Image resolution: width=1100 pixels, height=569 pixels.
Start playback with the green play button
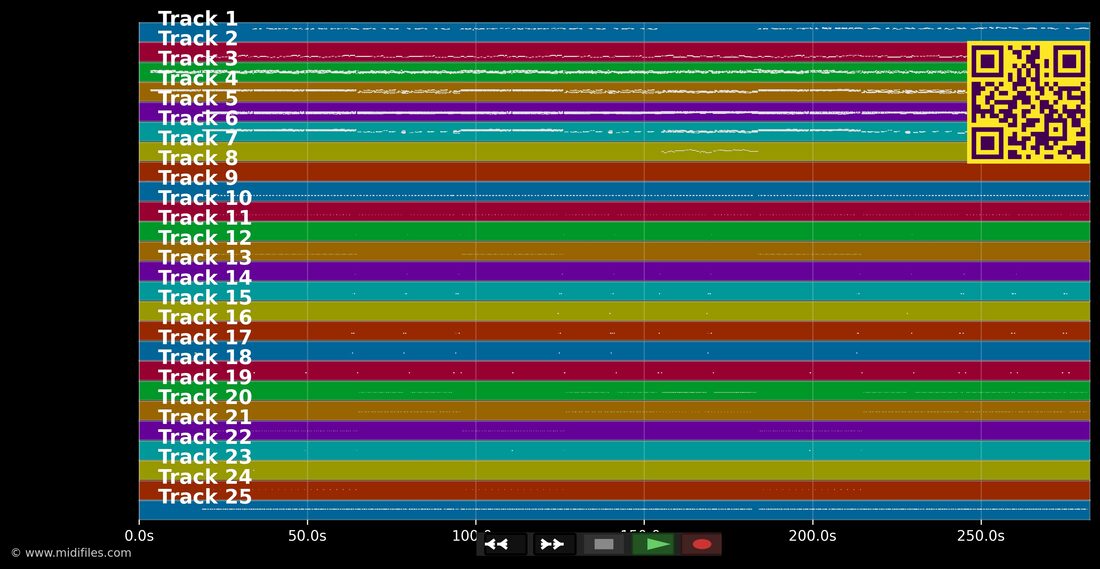[x=652, y=544]
